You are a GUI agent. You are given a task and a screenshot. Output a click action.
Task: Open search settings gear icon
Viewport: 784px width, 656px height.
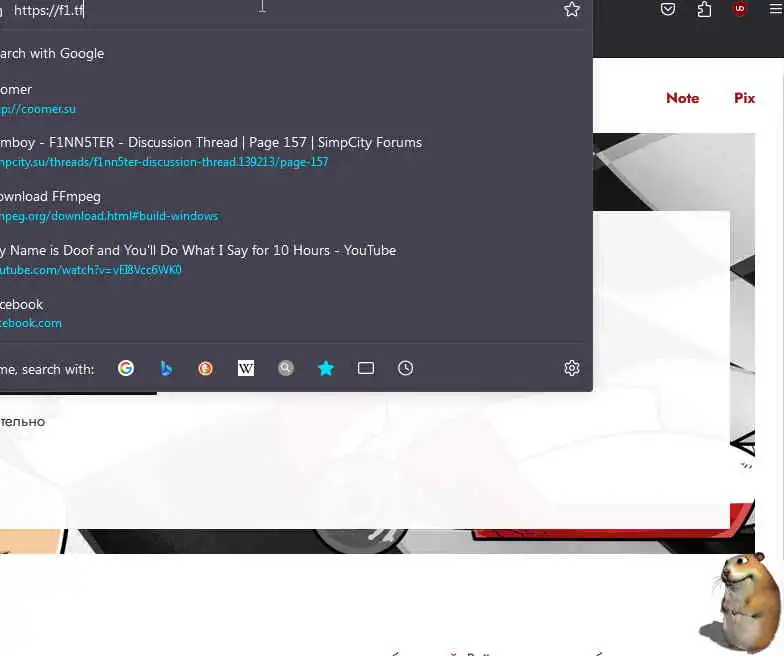click(572, 368)
